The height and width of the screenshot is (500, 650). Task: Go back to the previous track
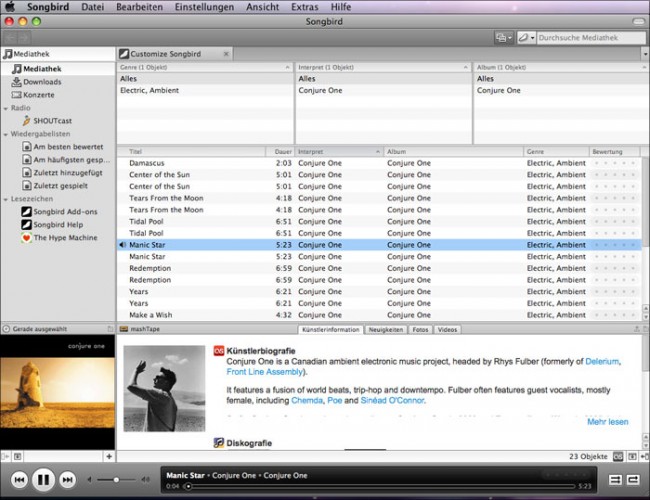click(x=18, y=480)
